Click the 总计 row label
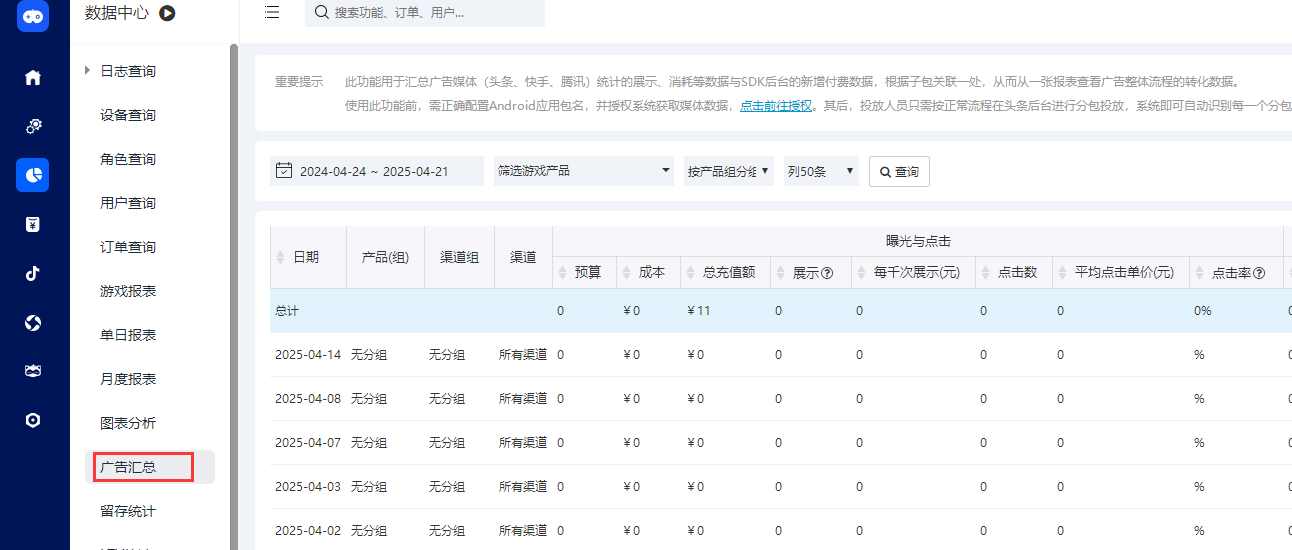 point(287,311)
